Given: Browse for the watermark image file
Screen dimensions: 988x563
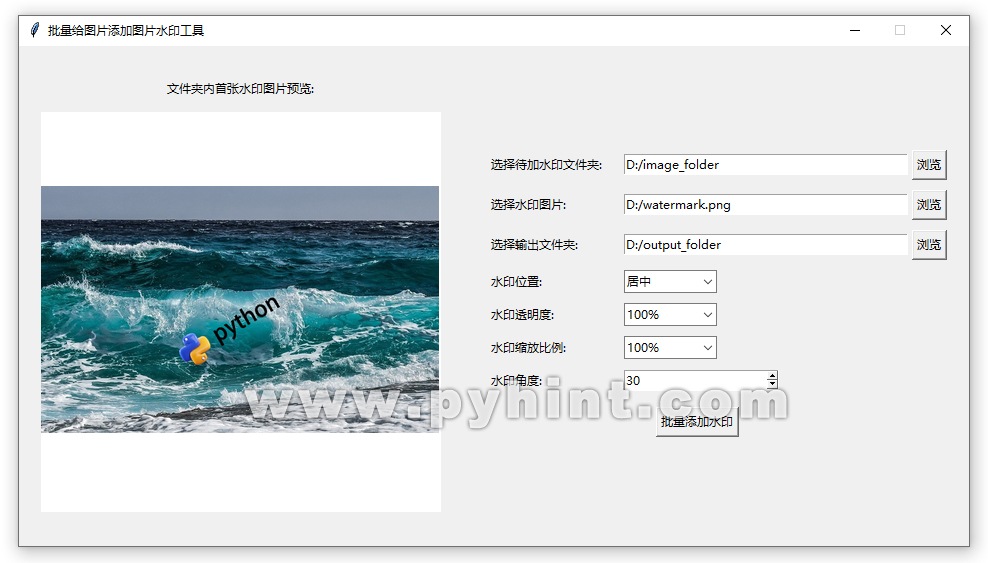Looking at the screenshot, I should 929,205.
